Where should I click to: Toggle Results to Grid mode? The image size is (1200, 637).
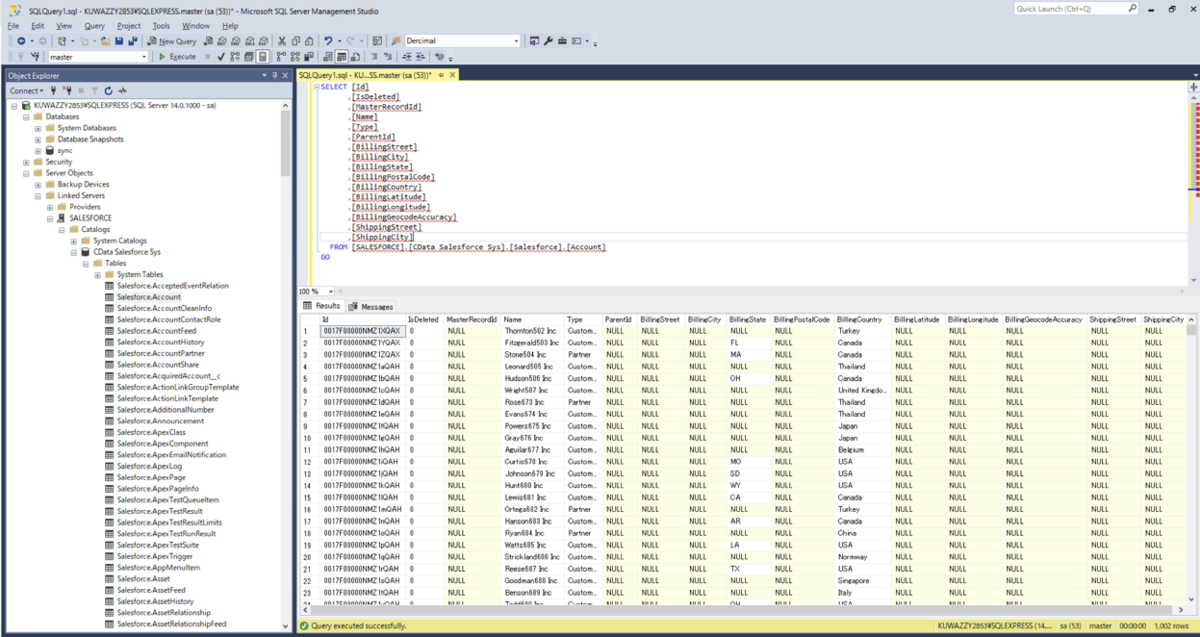coord(343,57)
